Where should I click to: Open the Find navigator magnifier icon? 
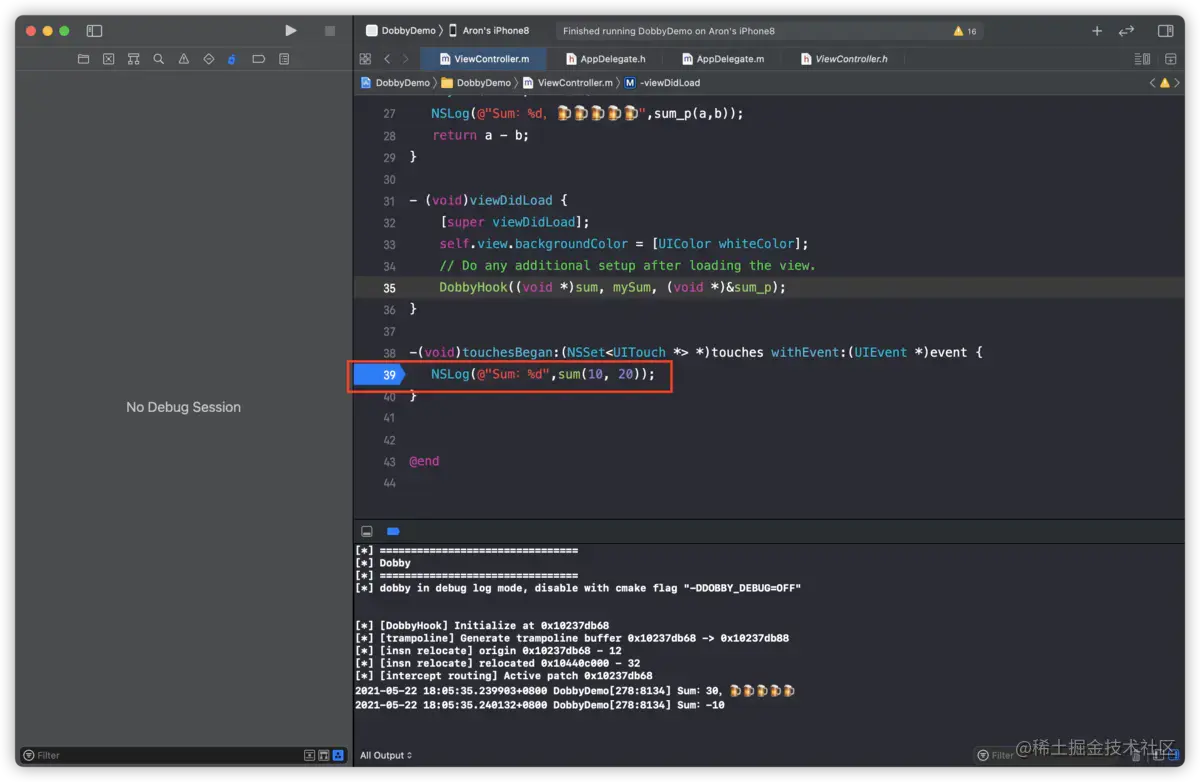pos(158,59)
